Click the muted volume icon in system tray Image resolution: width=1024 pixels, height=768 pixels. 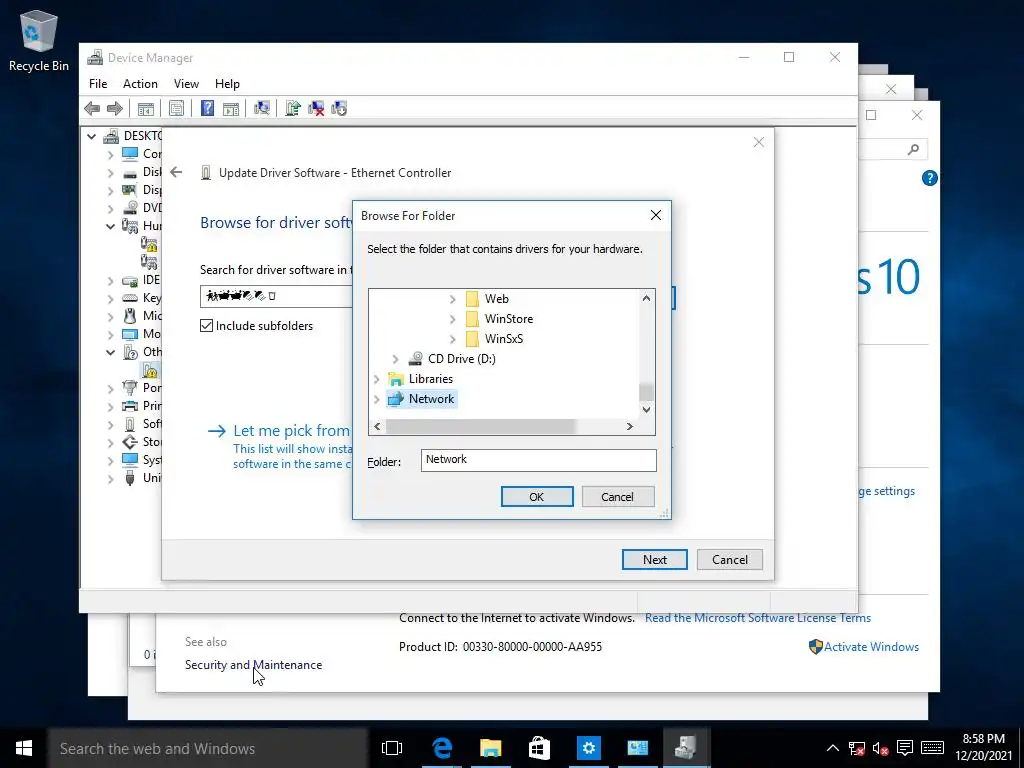coord(880,748)
